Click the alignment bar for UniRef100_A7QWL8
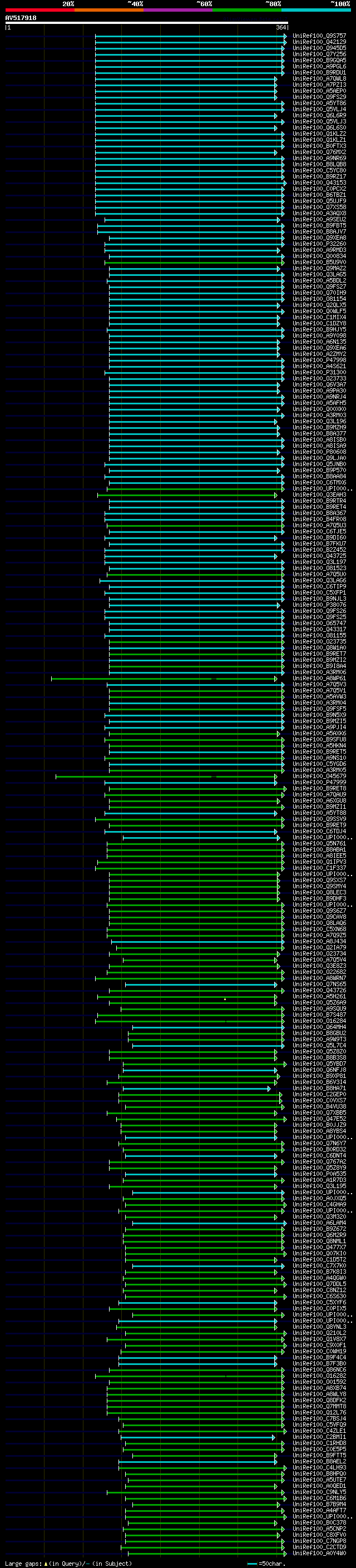Viewport: 356px width, 1568px height. [186, 79]
